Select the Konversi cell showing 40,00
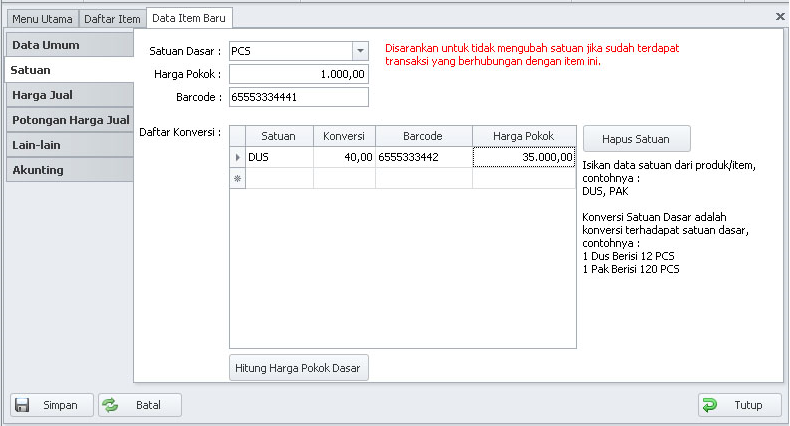 click(344, 157)
